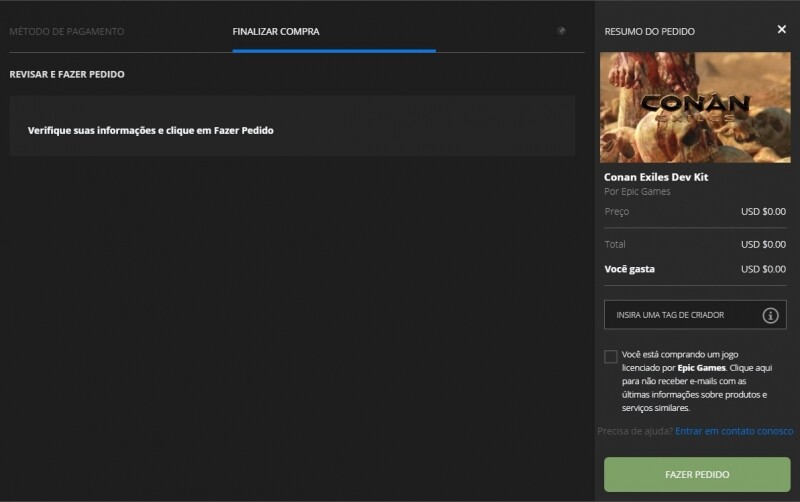Select the Finalizar Compra tab
Screen dimensions: 800x502
[276, 32]
